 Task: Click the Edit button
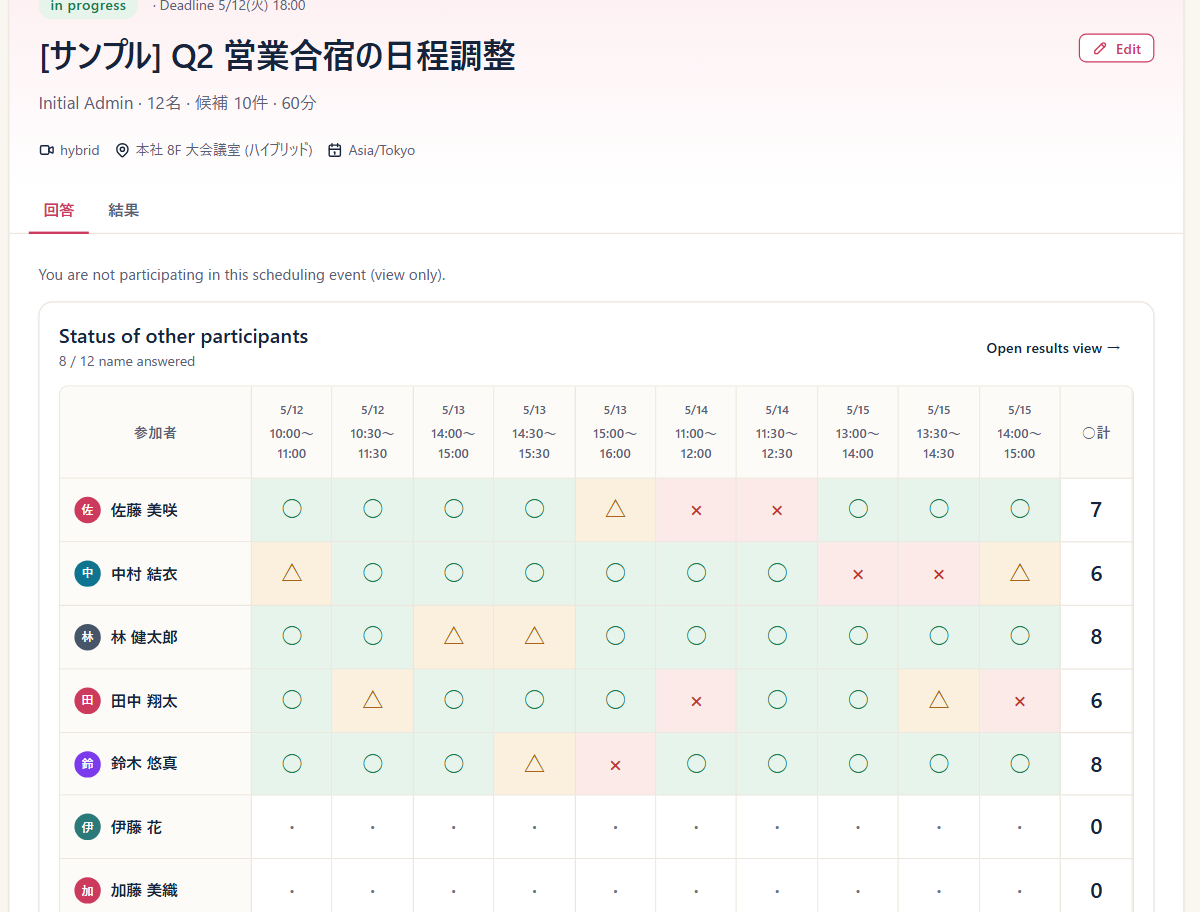pos(1116,48)
